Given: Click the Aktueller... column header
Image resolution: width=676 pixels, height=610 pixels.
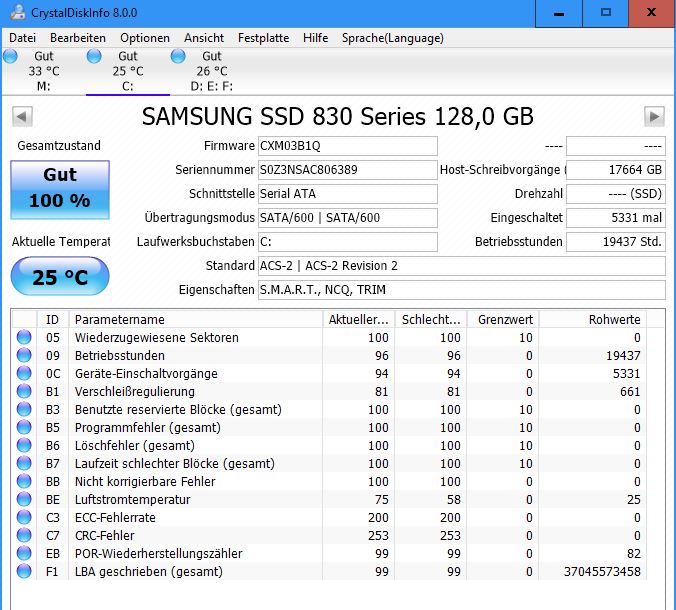Looking at the screenshot, I should [x=358, y=319].
